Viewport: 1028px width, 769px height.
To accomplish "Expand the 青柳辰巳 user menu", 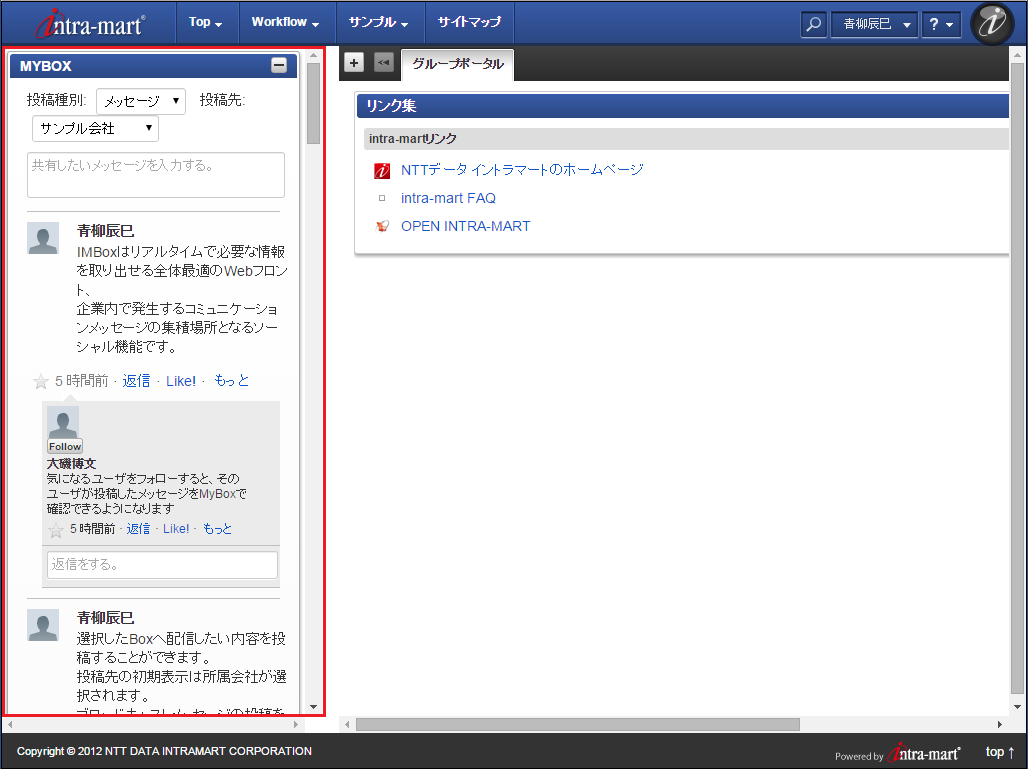I will point(873,24).
